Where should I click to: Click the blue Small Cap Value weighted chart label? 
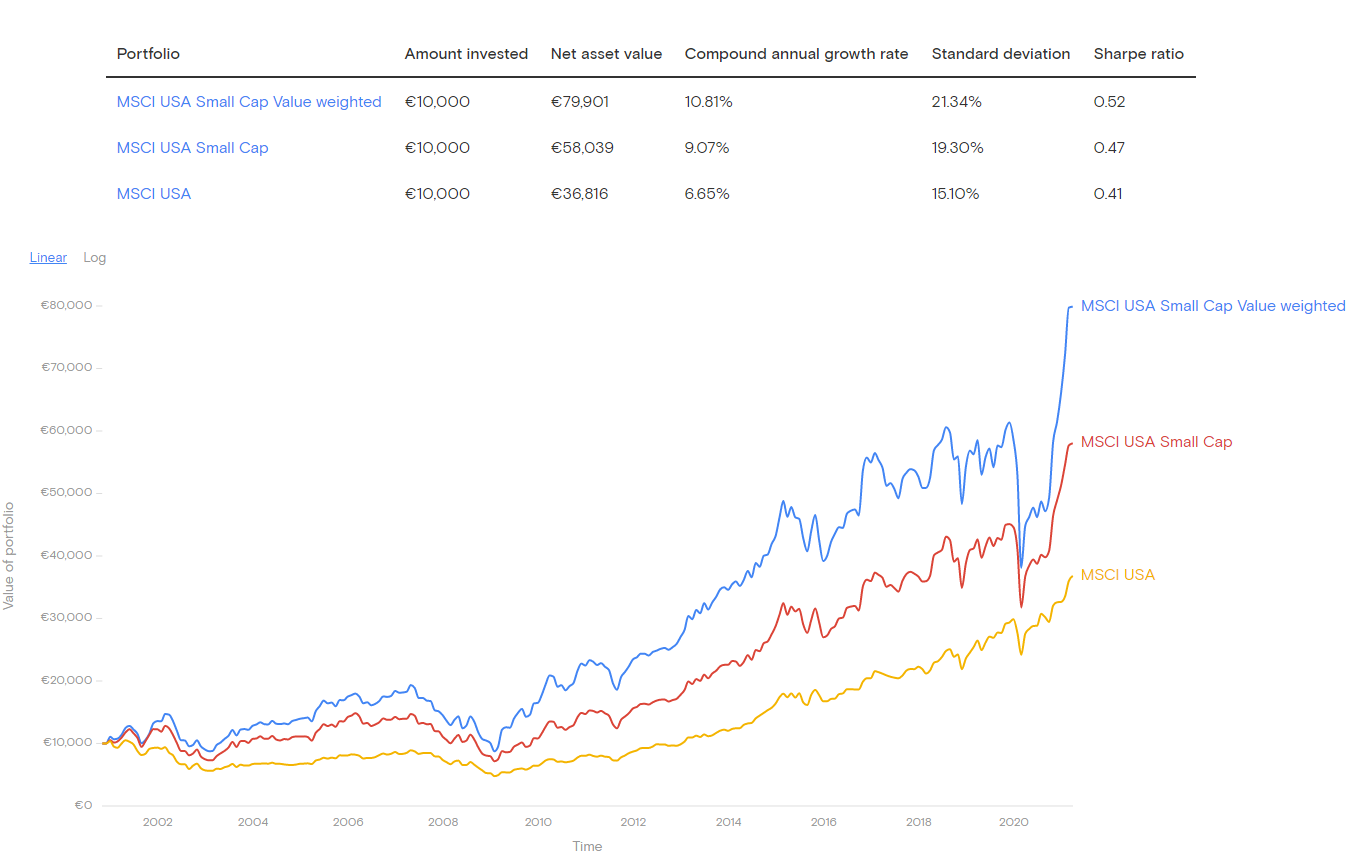pos(1213,306)
